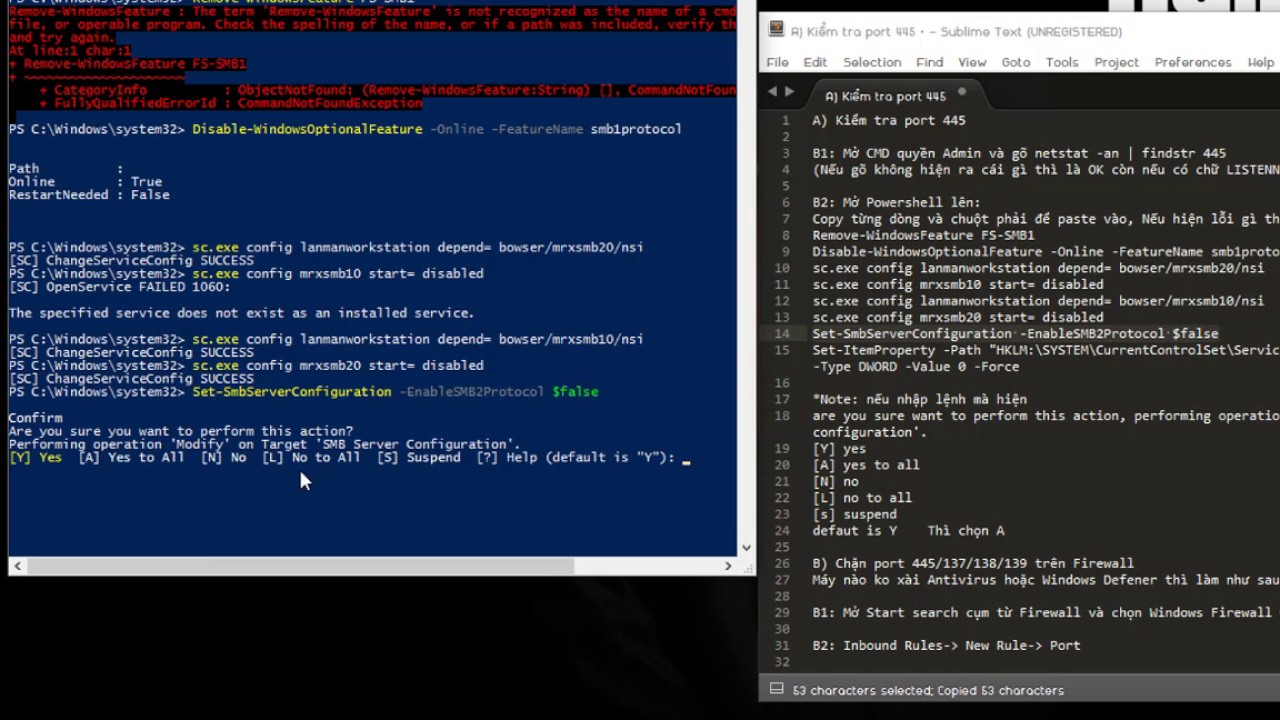
Task: Open the Tools menu
Action: coord(1062,62)
